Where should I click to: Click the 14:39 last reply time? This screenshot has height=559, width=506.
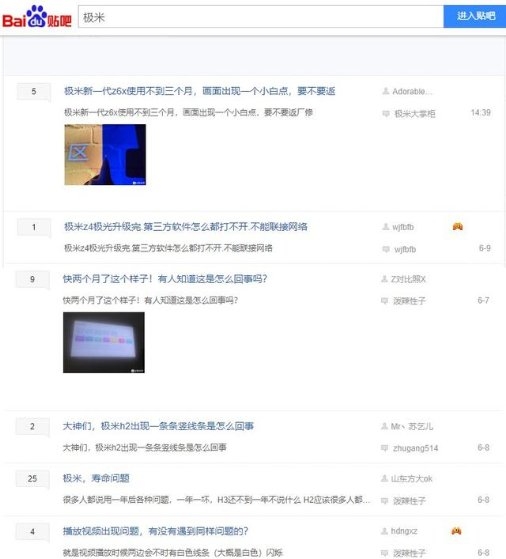point(481,113)
